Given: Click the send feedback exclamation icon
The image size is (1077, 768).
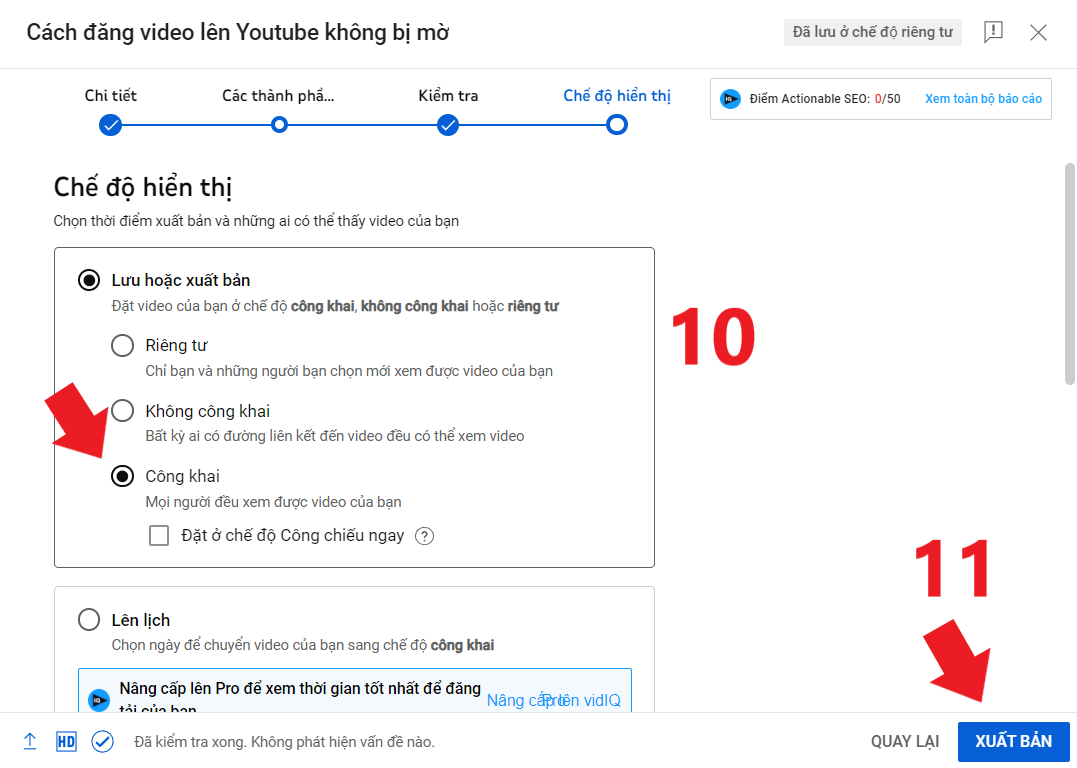Looking at the screenshot, I should pyautogui.click(x=993, y=32).
